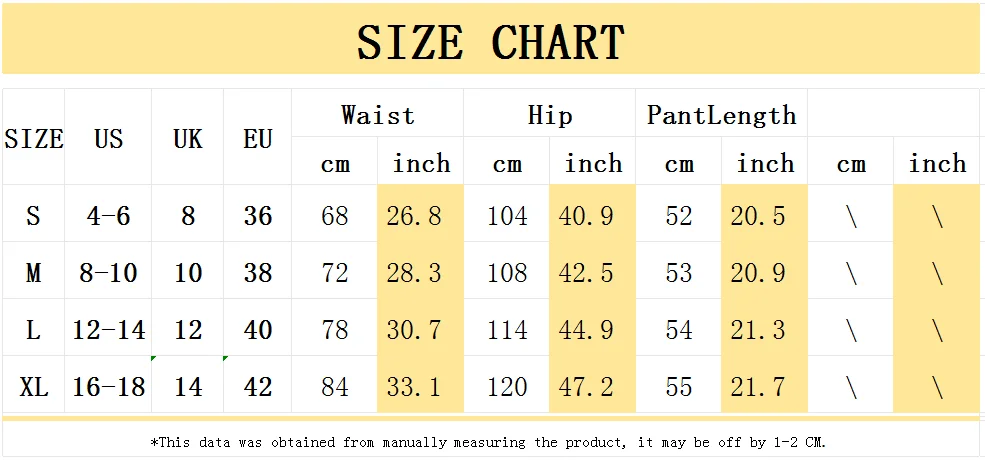985x460 pixels.
Task: Click the SIZE CHART title banner
Action: click(x=491, y=38)
